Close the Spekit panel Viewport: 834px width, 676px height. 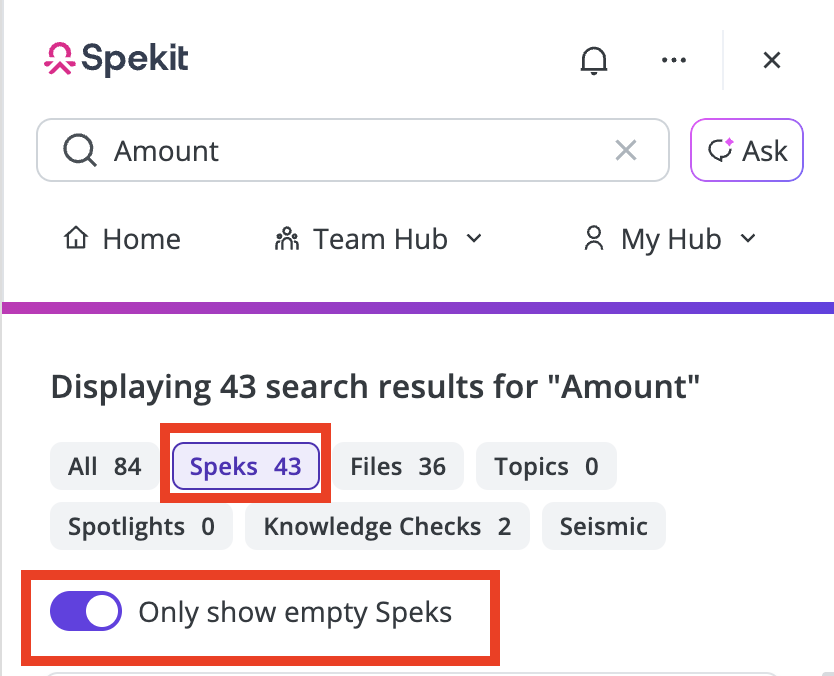point(771,60)
